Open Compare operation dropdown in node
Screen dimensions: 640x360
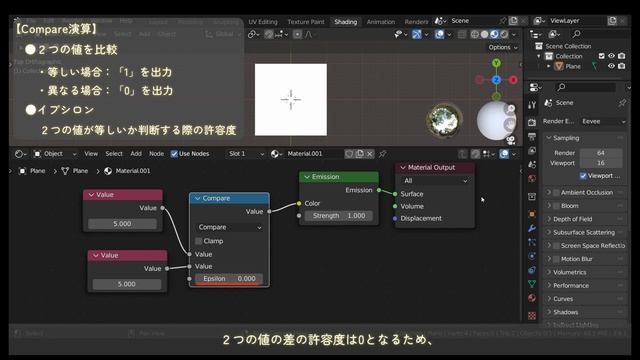point(229,227)
